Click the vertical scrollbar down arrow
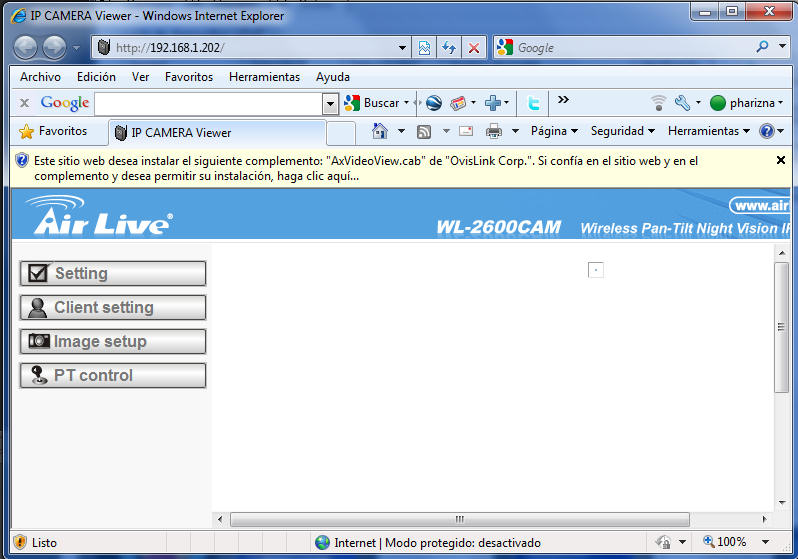This screenshot has height=559, width=798. point(782,502)
